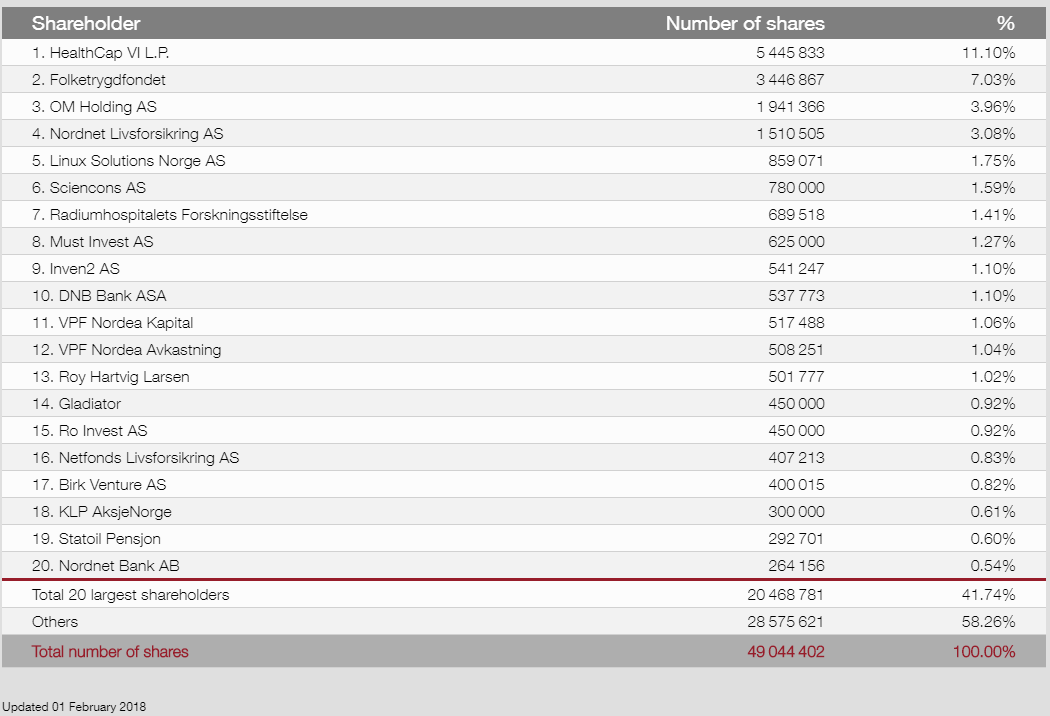The image size is (1050, 716).
Task: Select share count 517 488
Action: 796,323
